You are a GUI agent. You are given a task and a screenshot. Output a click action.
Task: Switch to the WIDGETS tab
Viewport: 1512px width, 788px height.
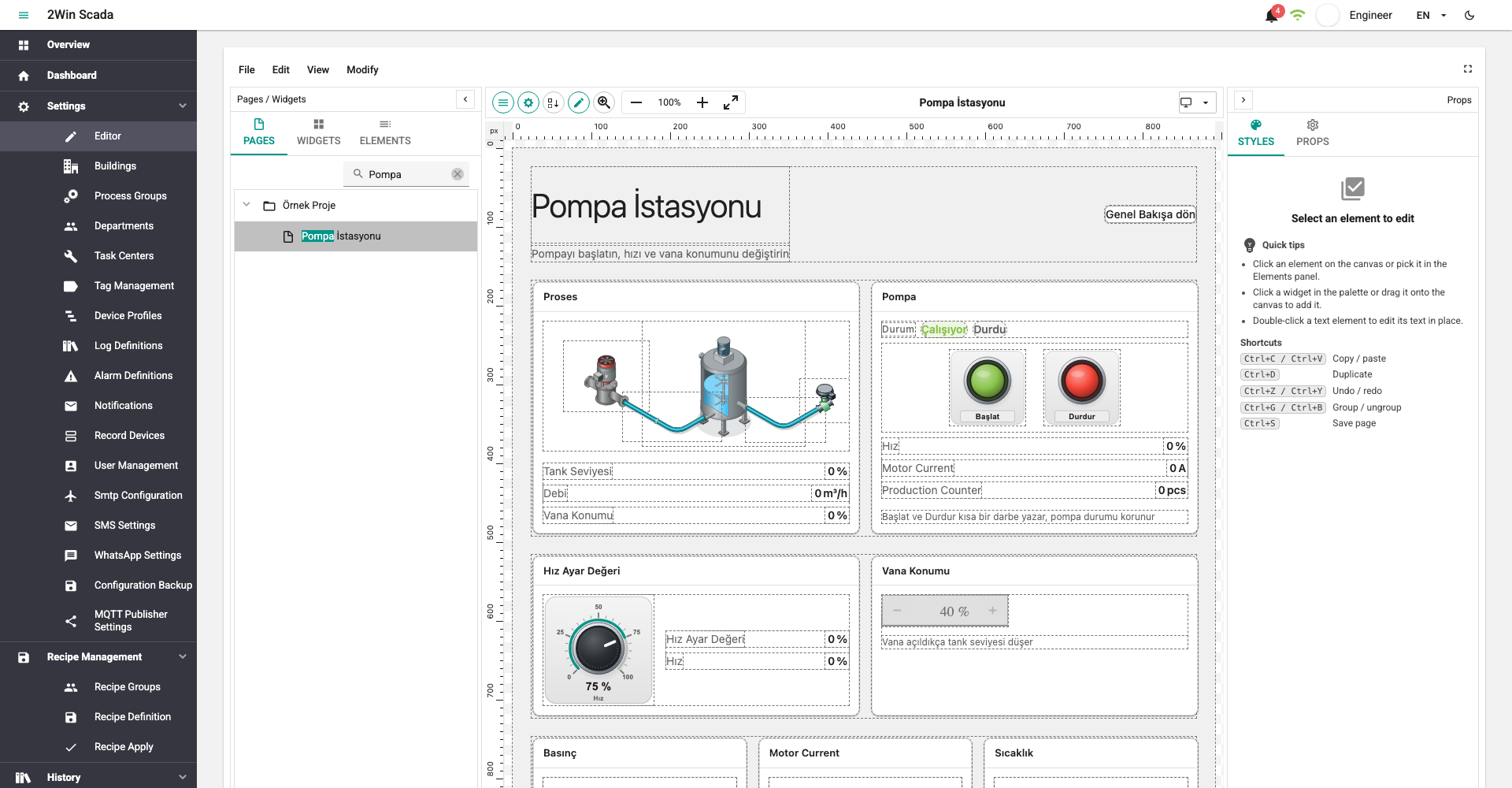click(318, 132)
